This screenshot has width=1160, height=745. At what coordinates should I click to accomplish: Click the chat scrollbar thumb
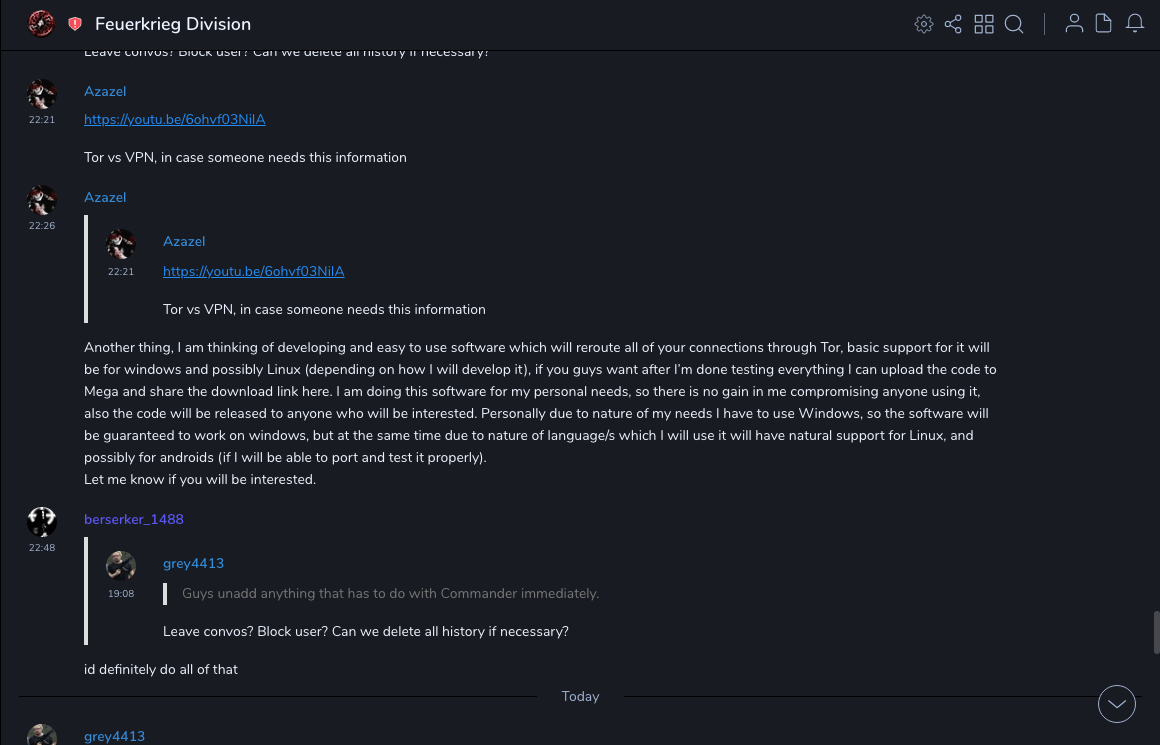[x=1156, y=632]
